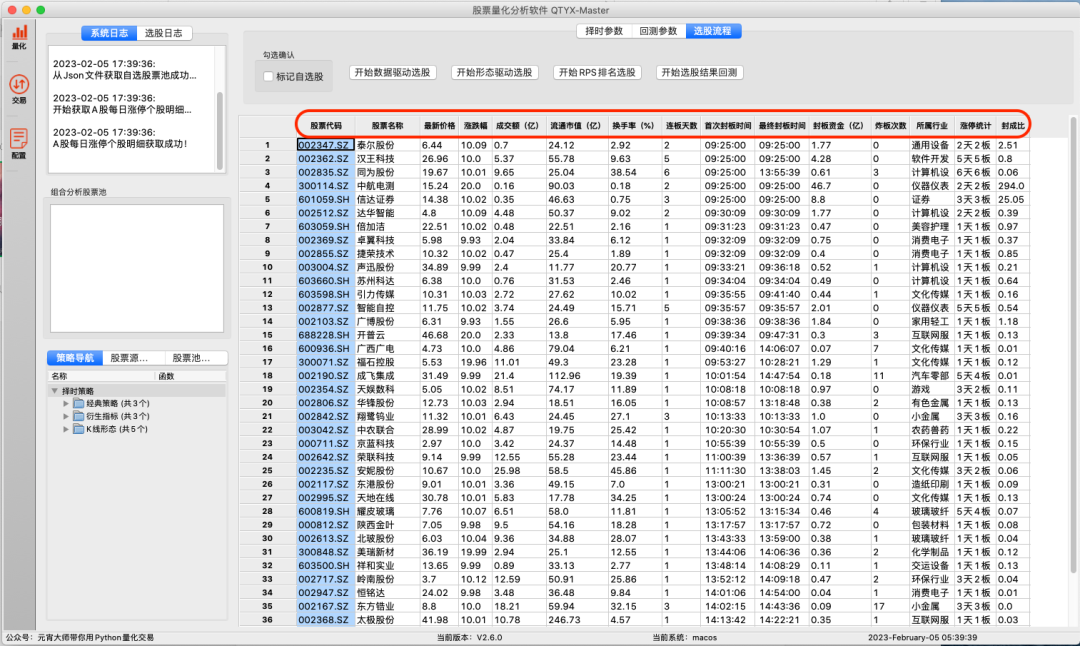Select row number 10 header

[x=267, y=267]
